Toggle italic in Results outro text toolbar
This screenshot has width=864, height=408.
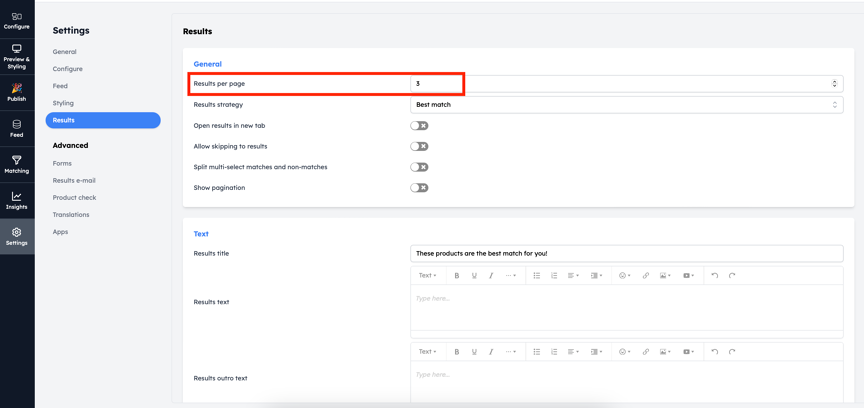point(490,352)
